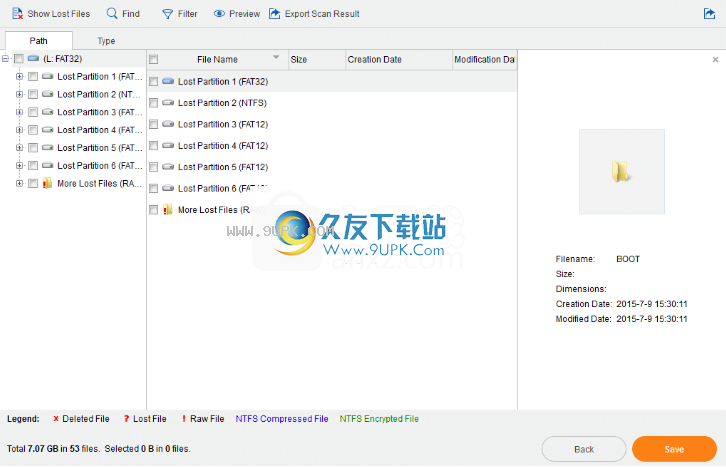Click Lost Partition 2 (NTFS) icon in file list
The height and width of the screenshot is (467, 726).
tap(168, 102)
